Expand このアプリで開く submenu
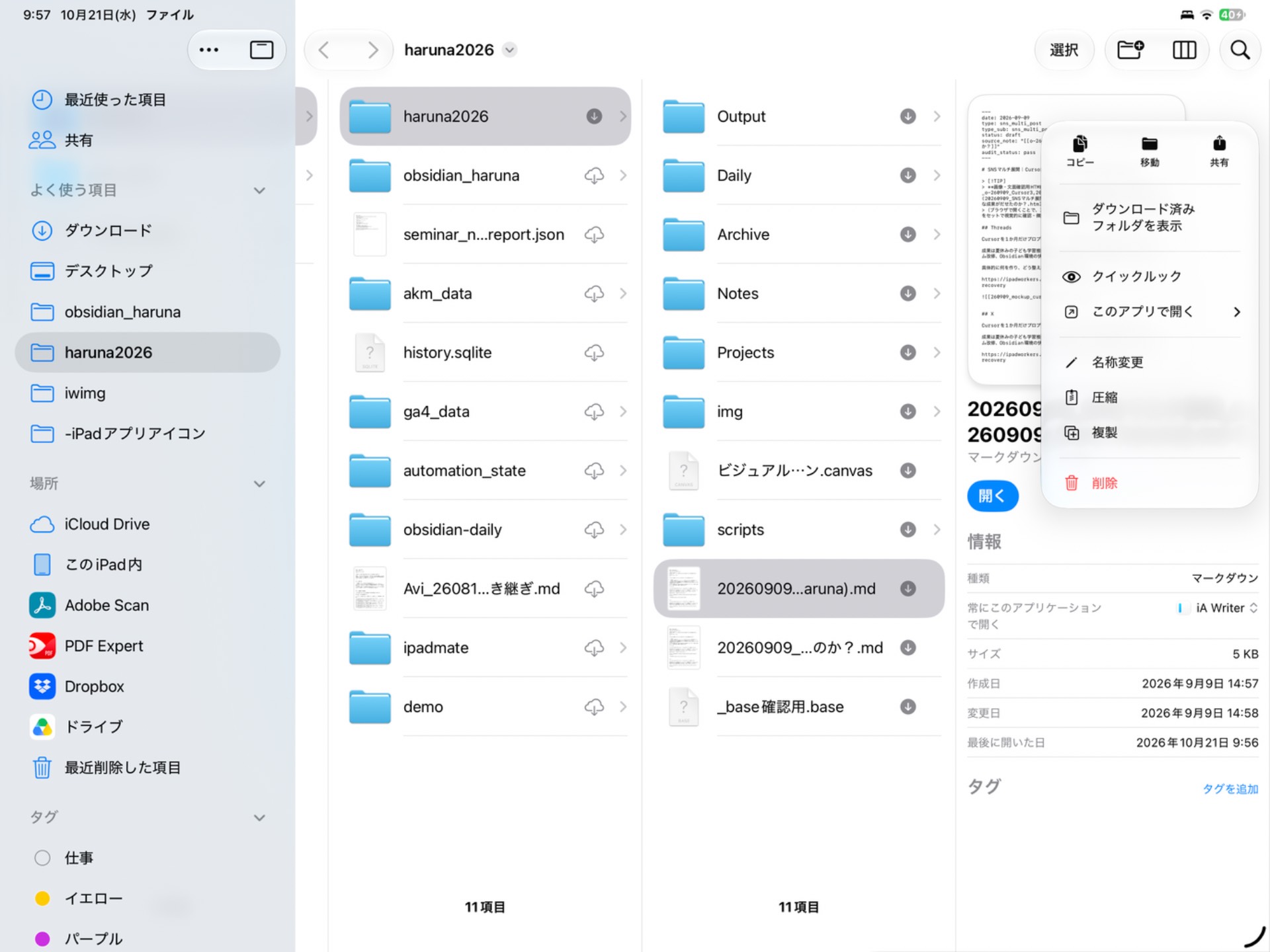This screenshot has width=1270, height=952. coord(1151,311)
